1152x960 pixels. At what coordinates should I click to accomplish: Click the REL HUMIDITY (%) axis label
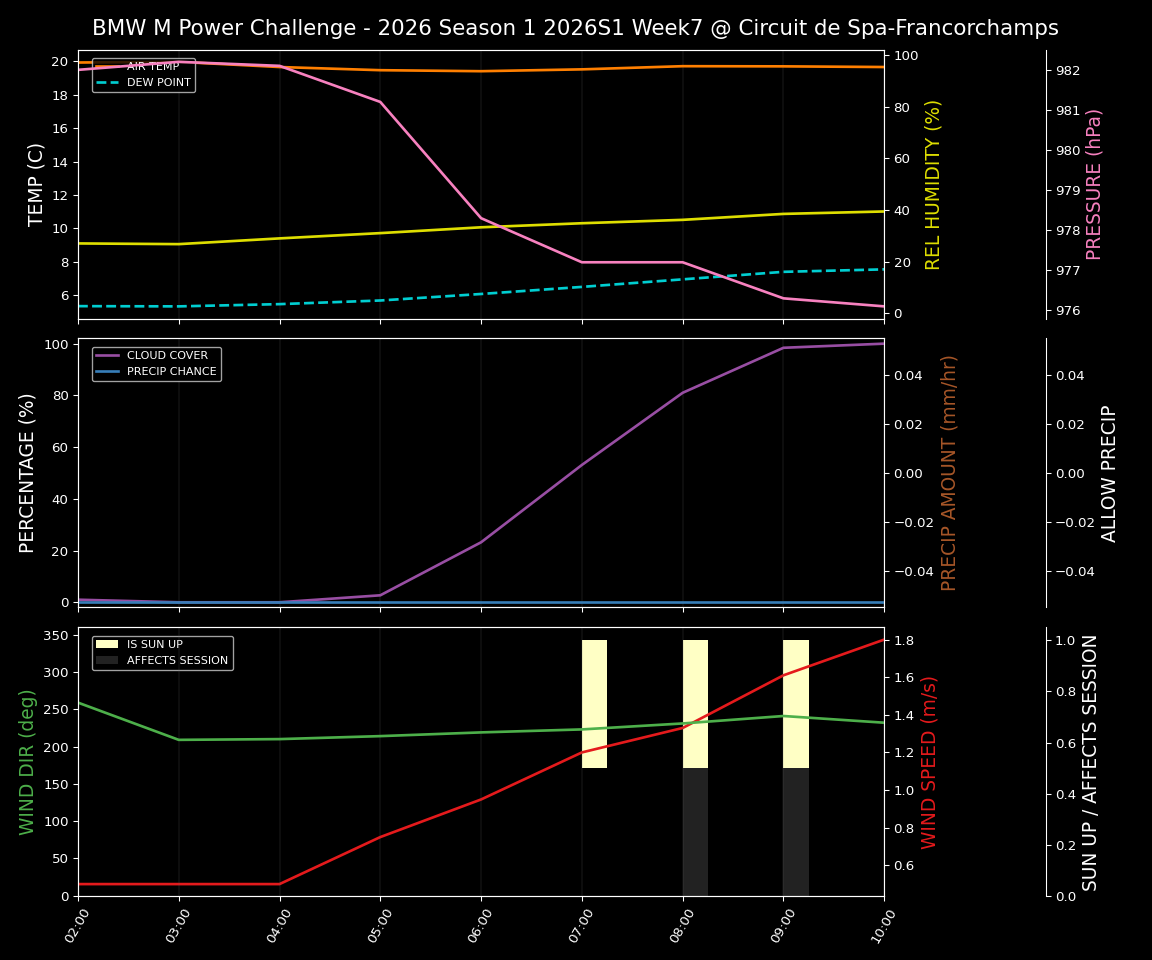click(x=930, y=183)
